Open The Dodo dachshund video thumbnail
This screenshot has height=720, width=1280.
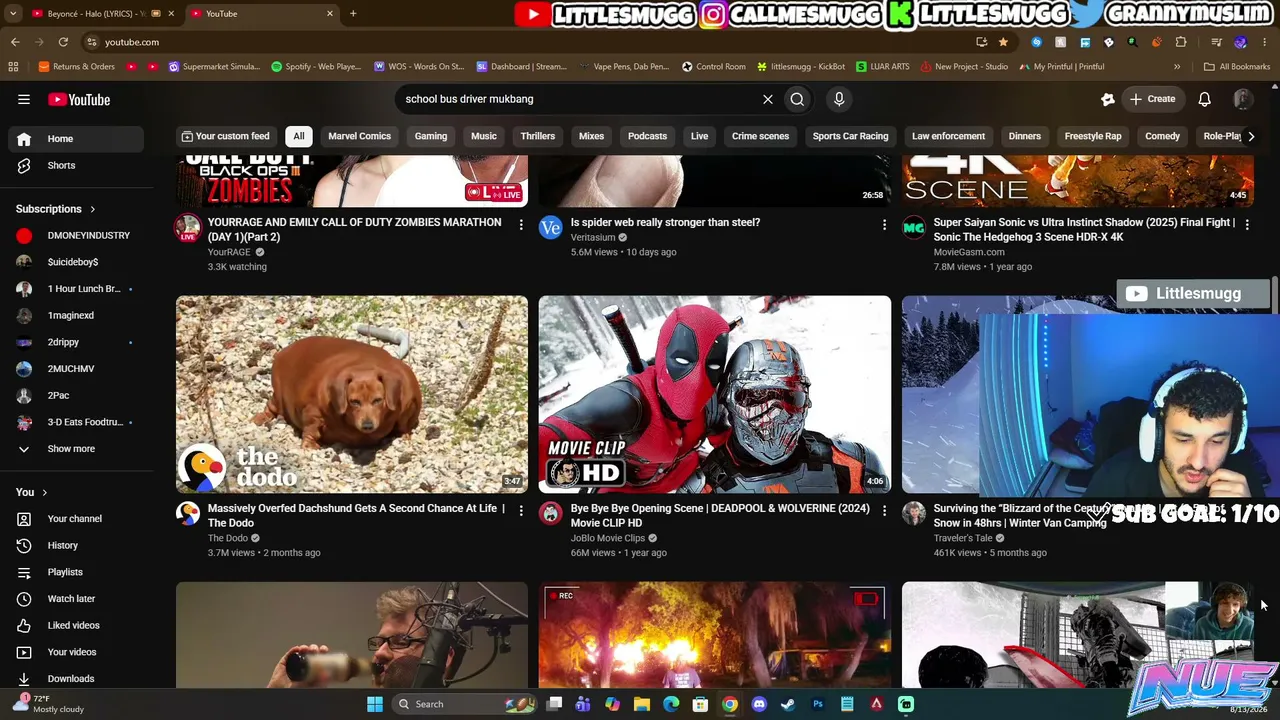coord(352,394)
